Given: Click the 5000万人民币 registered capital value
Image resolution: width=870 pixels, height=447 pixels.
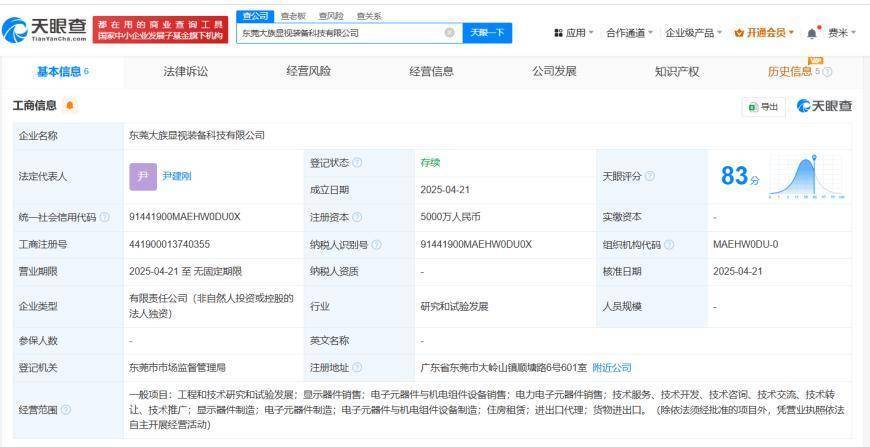Looking at the screenshot, I should 450,217.
